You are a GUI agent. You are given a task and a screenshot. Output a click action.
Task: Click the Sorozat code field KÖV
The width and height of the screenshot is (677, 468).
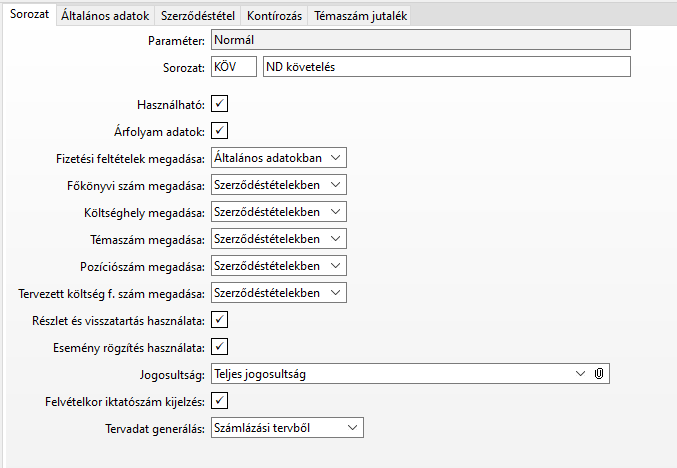coord(232,67)
